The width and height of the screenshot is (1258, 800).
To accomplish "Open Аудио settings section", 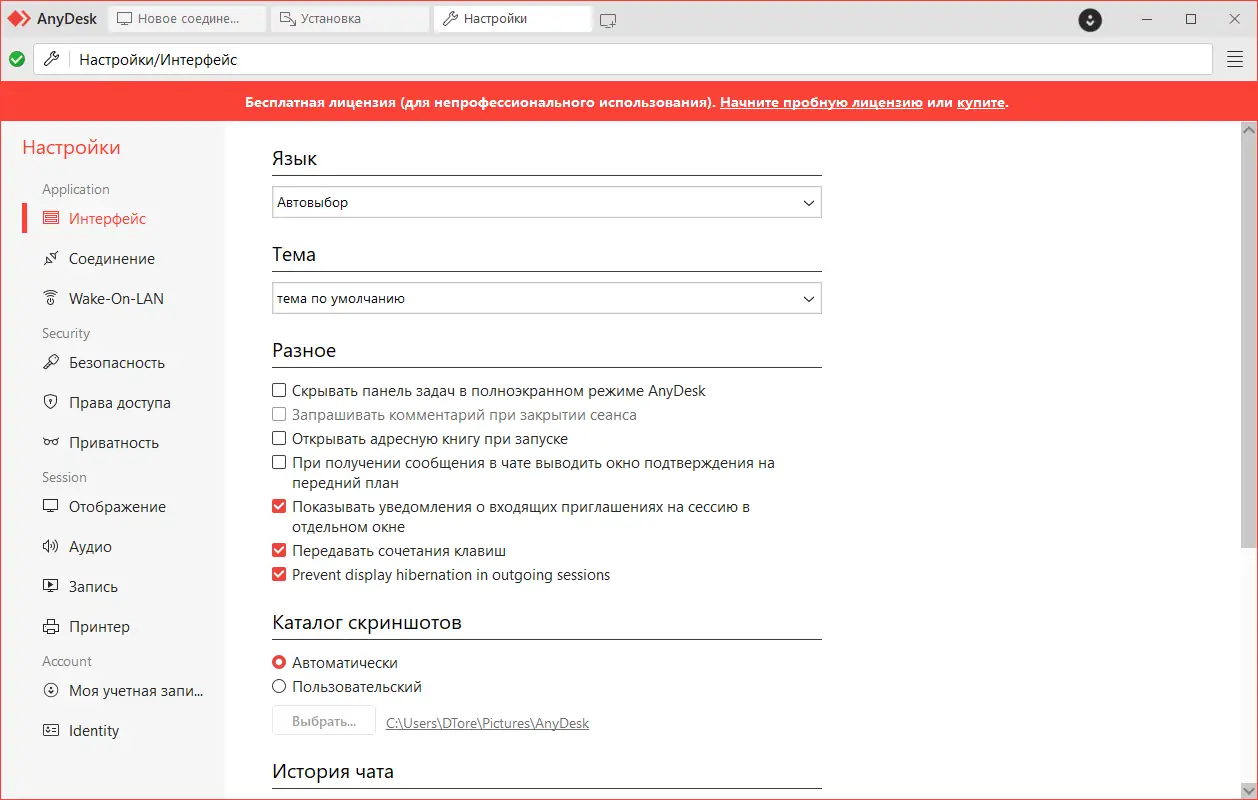I will [90, 546].
